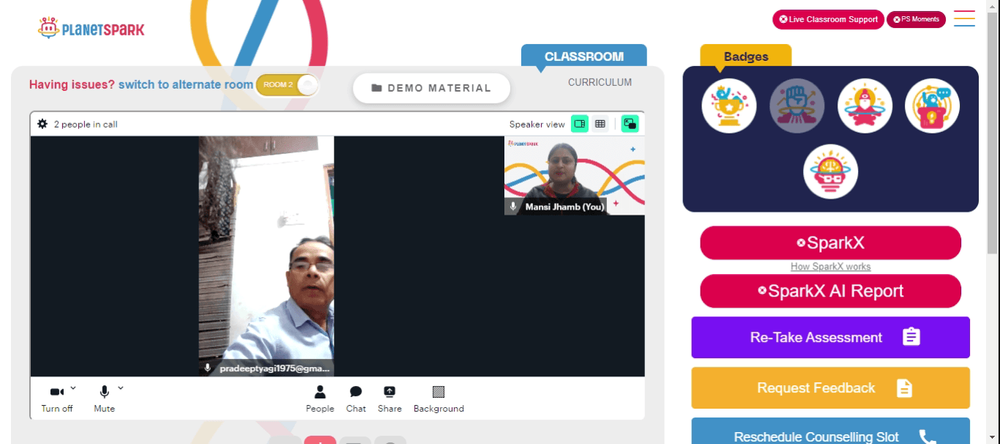Mute the microphone icon
Viewport: 1000px width, 444px height.
[105, 392]
